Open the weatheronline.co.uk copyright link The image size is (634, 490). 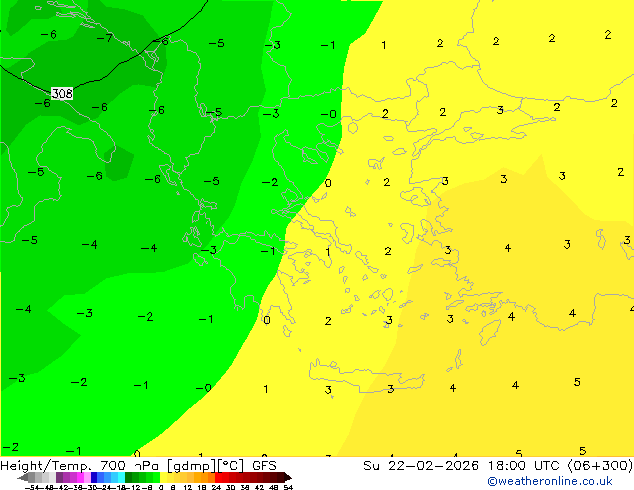pos(549,481)
